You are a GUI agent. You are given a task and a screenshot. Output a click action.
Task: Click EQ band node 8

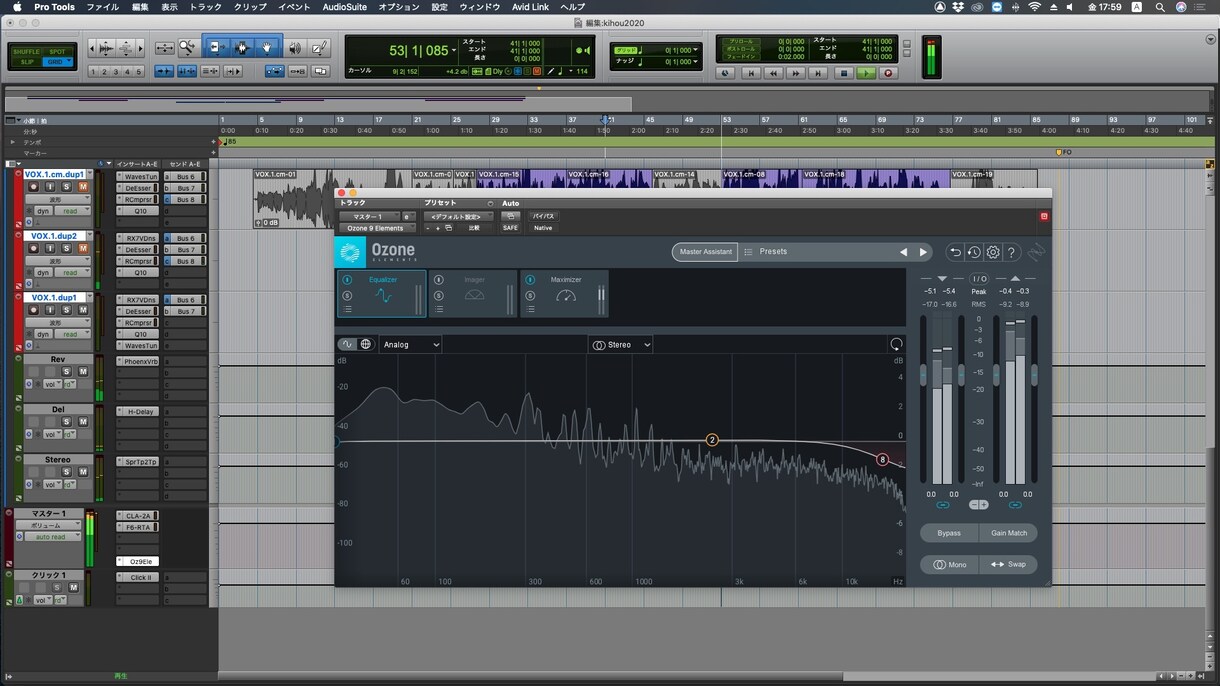[x=882, y=460]
